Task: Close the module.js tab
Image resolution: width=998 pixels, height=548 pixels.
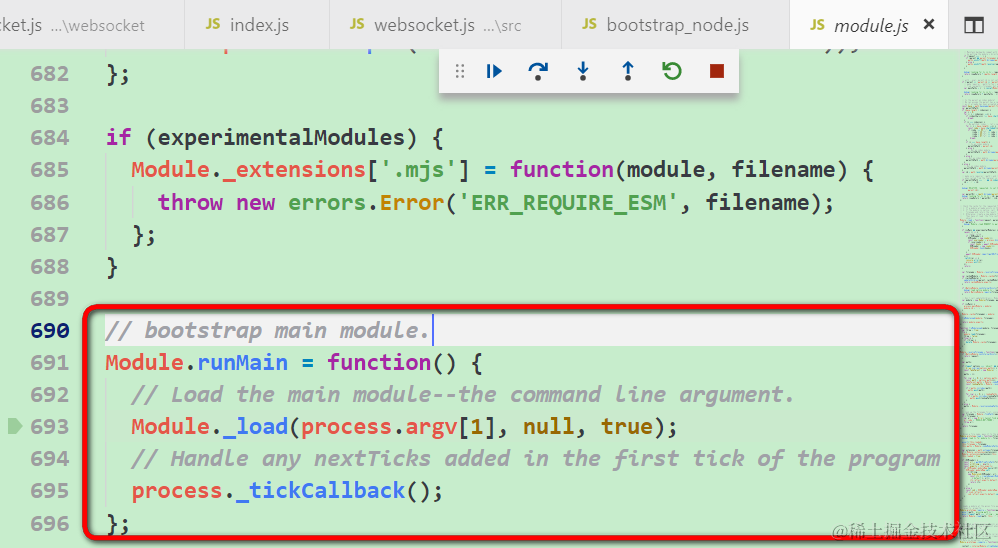Action: (929, 24)
